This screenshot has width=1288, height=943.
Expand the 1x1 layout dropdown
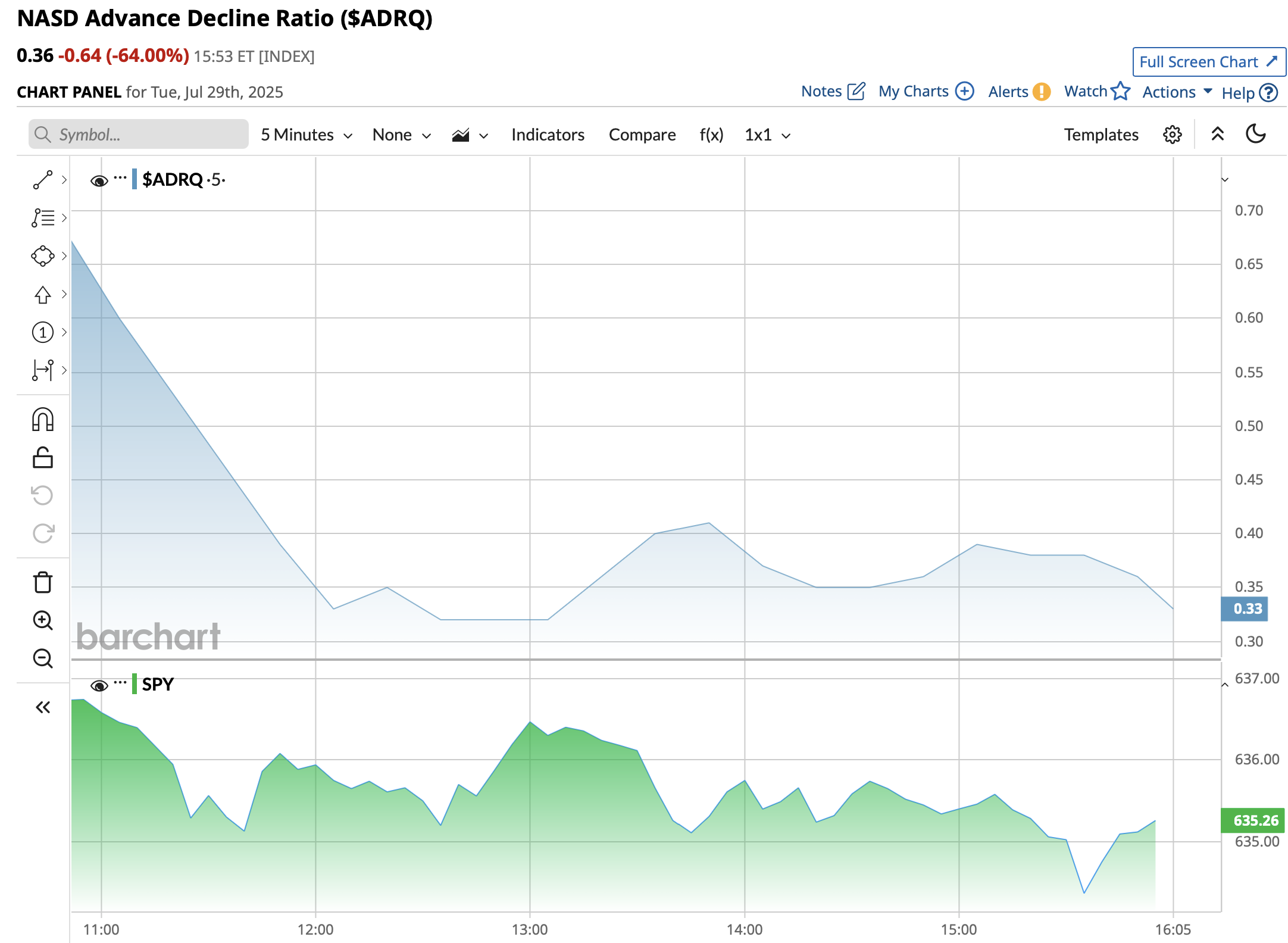point(767,135)
